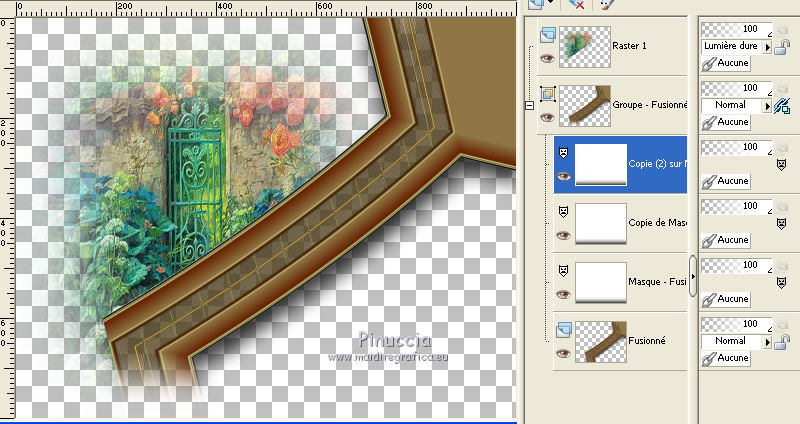Adjust the opacity slider of Fusionné layer

737,325
